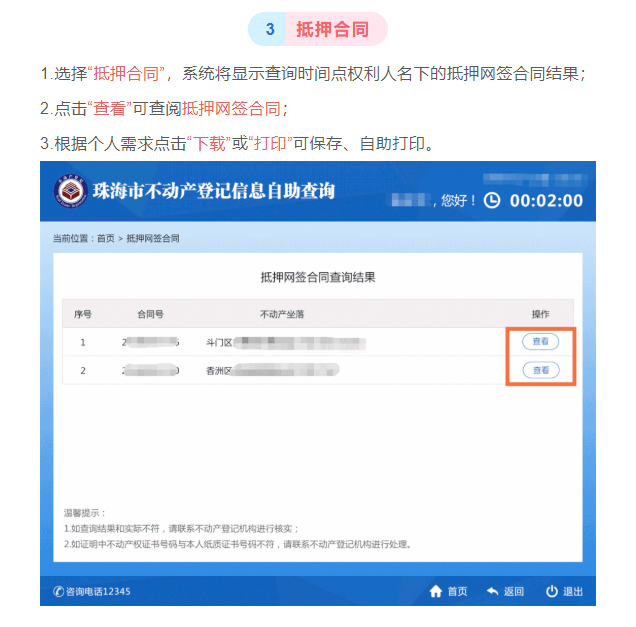The height and width of the screenshot is (627, 636).
Task: Click the 查看 button for contract row 2
Action: (x=541, y=370)
